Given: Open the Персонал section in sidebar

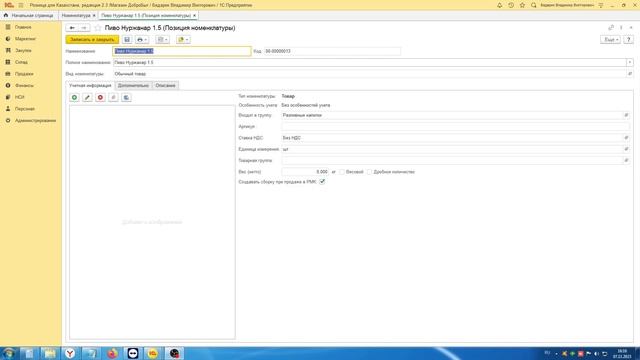Looking at the screenshot, I should click(24, 109).
